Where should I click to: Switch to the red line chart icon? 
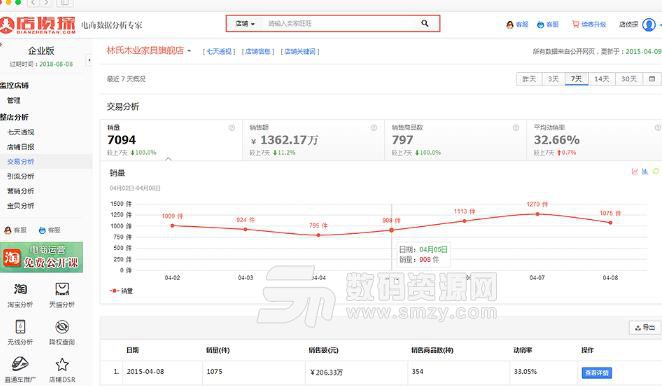[635, 171]
